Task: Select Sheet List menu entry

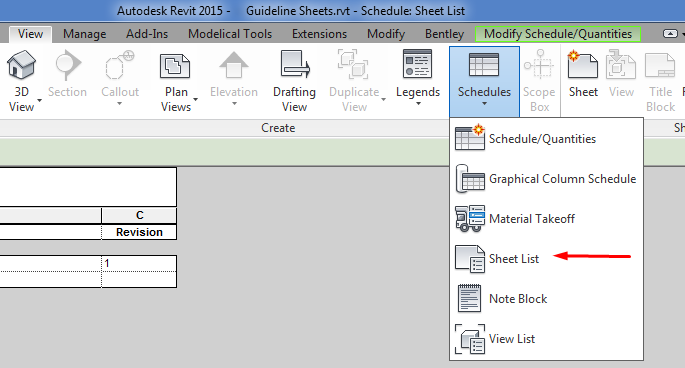Action: (x=546, y=259)
